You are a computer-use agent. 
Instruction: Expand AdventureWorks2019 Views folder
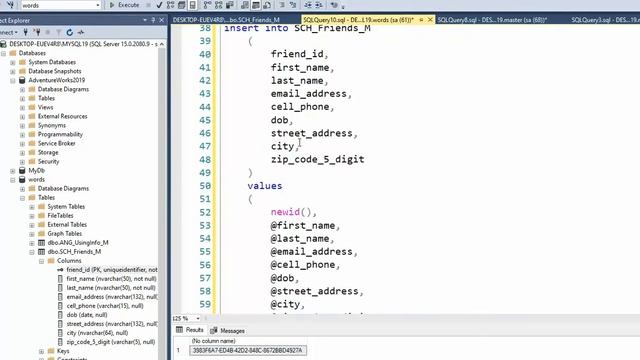tap(22, 107)
